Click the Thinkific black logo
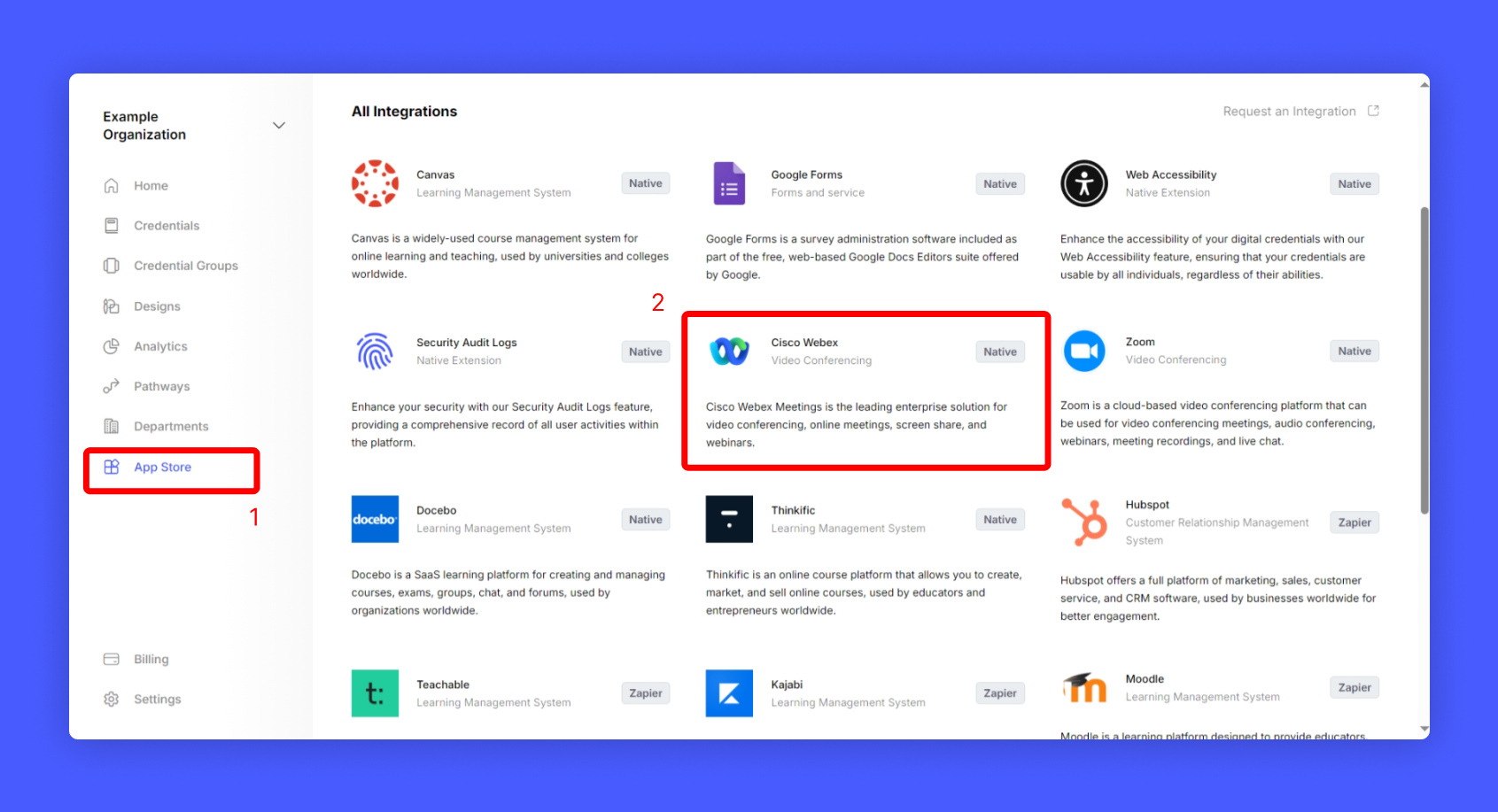 [729, 519]
